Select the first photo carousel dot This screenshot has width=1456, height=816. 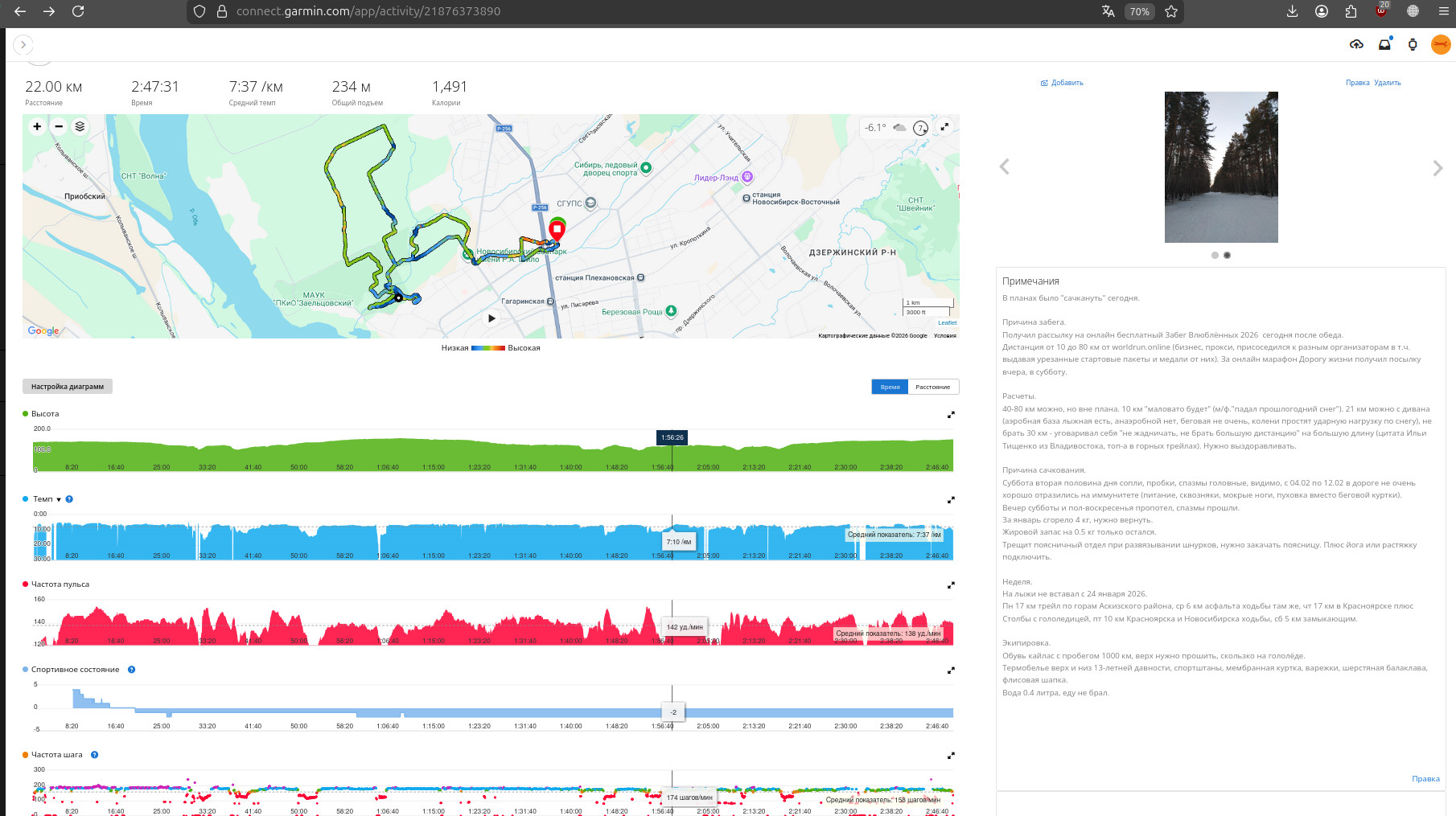point(1215,256)
